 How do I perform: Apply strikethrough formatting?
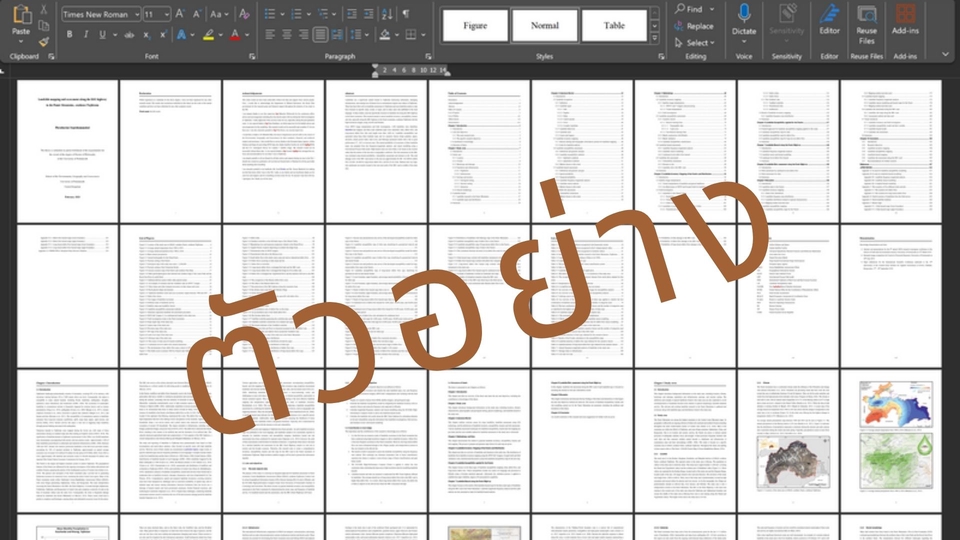[129, 35]
